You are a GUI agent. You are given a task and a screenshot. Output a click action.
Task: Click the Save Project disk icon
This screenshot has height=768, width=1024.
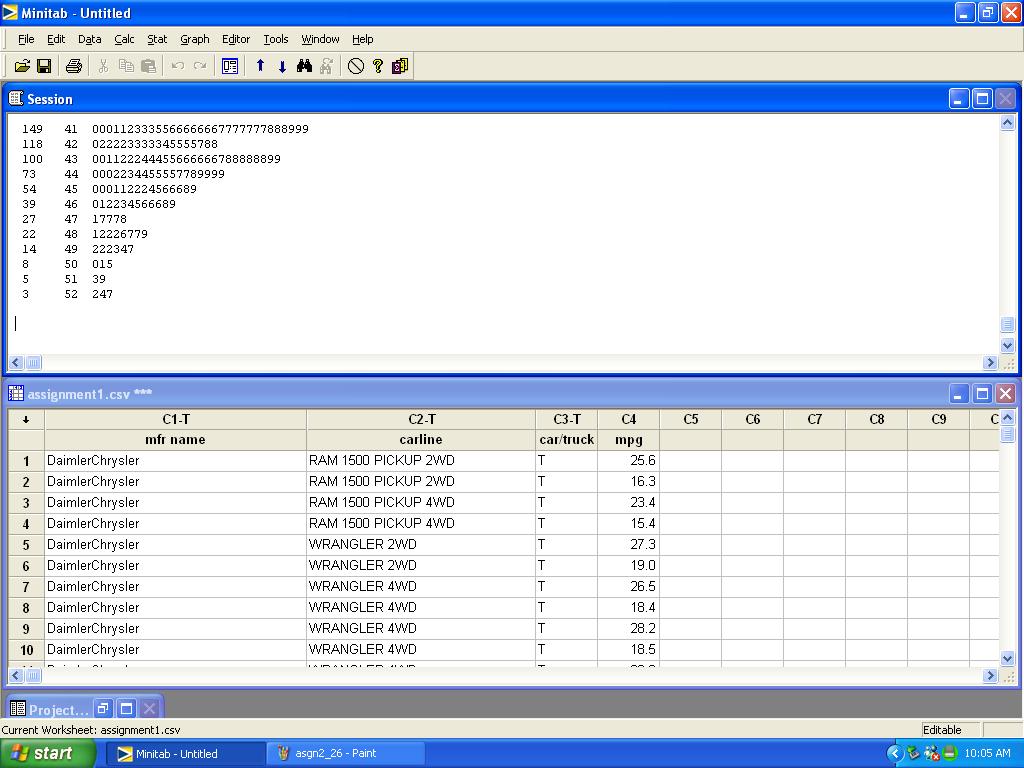coord(44,66)
